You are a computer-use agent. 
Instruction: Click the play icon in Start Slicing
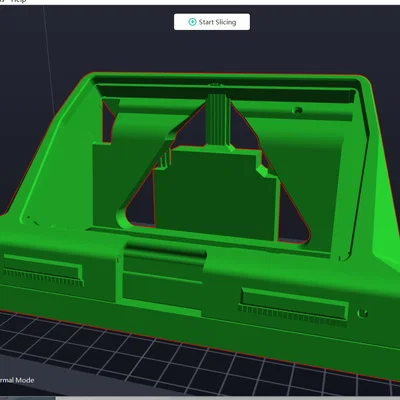(192, 22)
